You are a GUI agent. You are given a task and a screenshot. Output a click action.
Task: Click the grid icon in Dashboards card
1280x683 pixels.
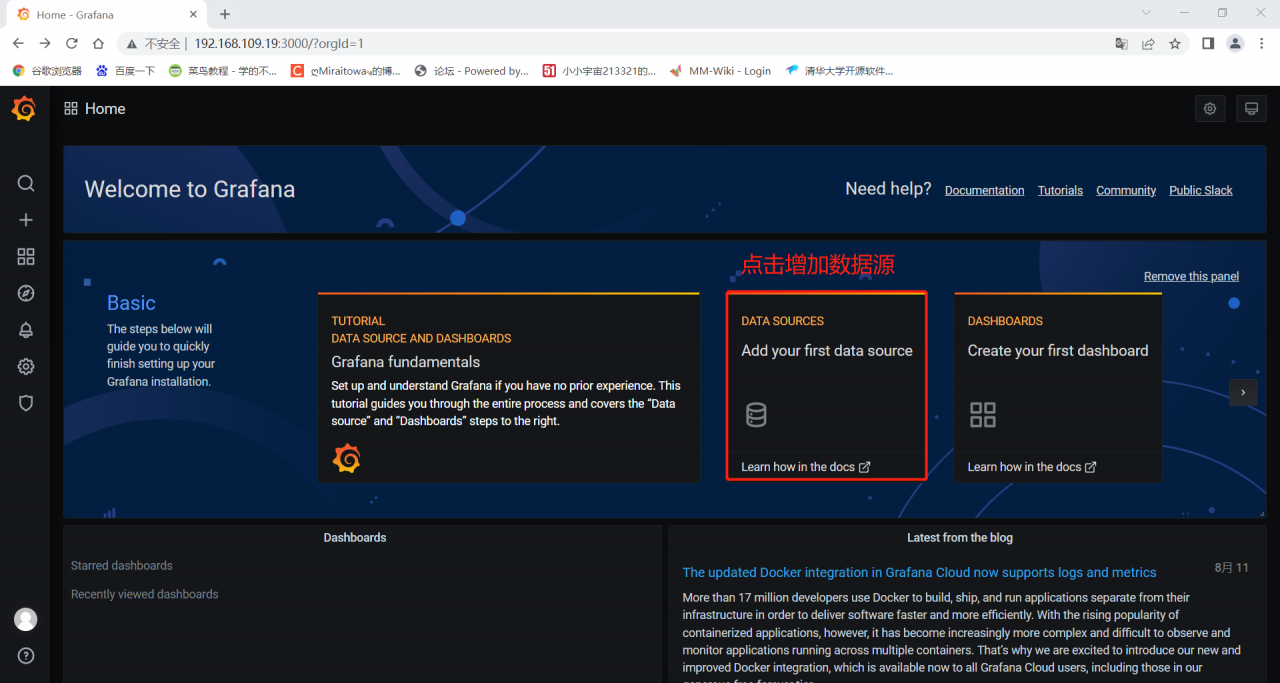coord(983,414)
